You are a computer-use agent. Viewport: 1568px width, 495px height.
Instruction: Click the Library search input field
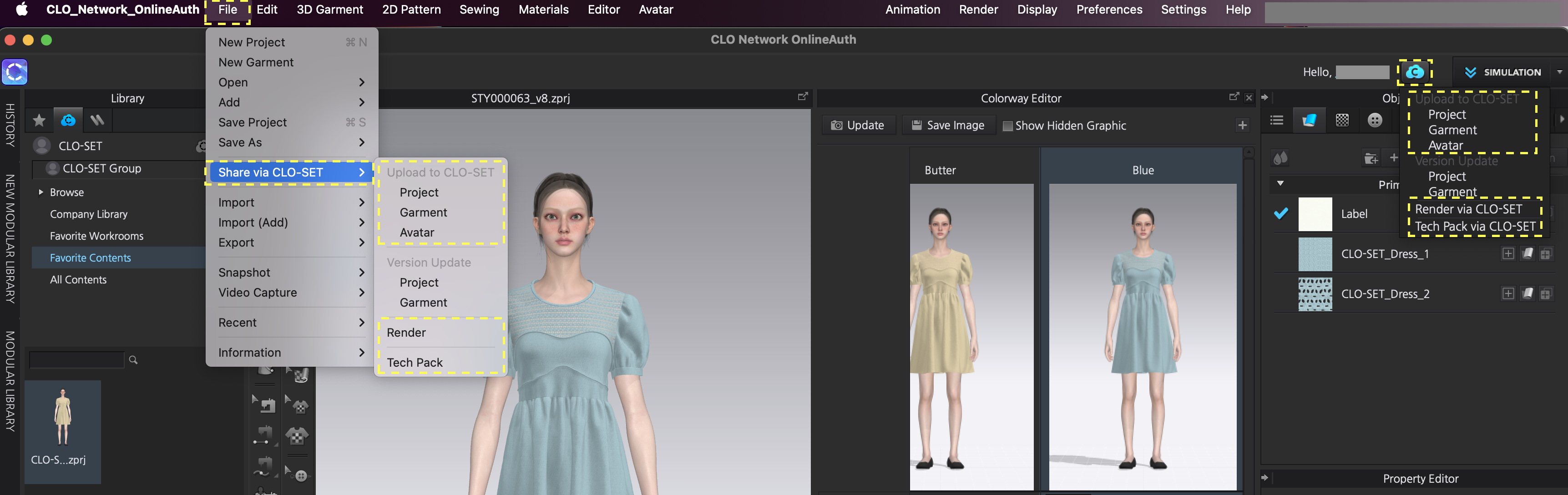76,360
